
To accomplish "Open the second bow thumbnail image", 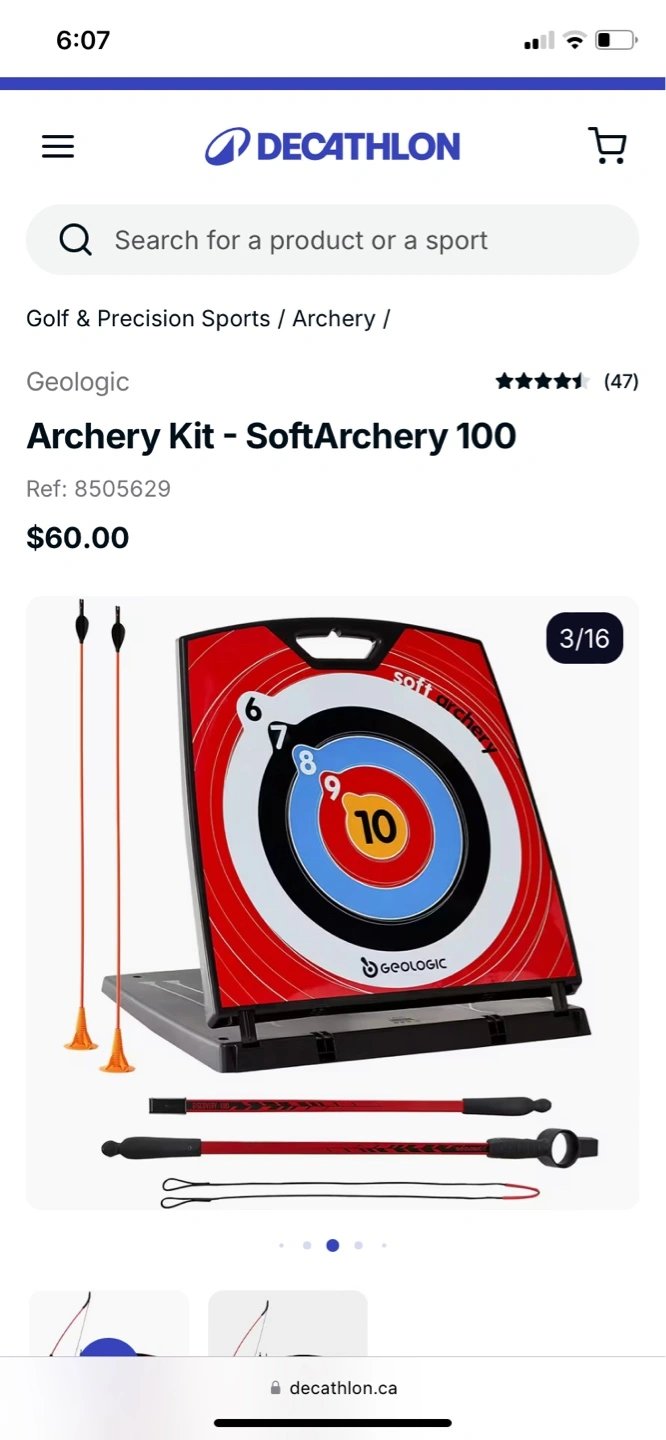I will point(288,1323).
